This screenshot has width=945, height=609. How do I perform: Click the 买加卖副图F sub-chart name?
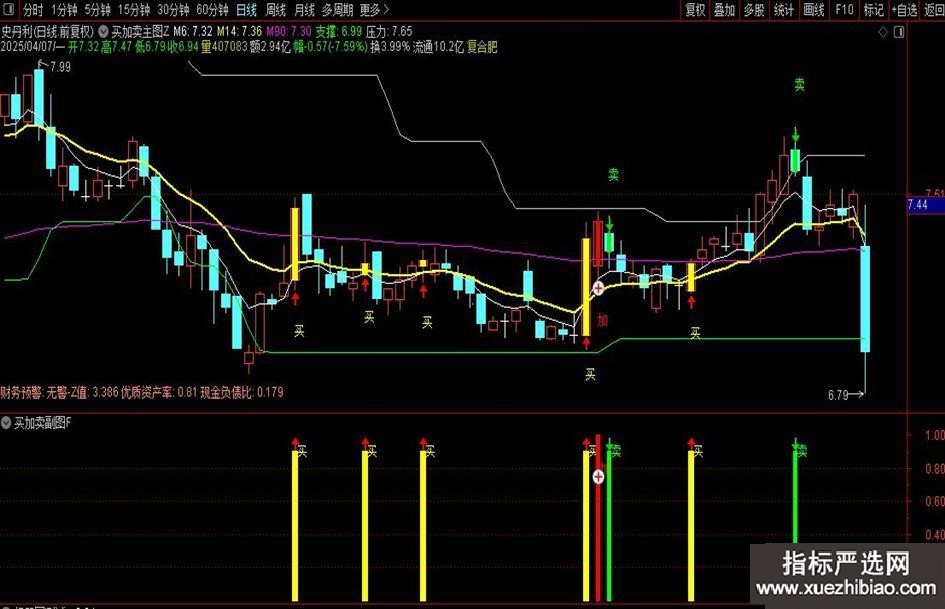click(42, 423)
